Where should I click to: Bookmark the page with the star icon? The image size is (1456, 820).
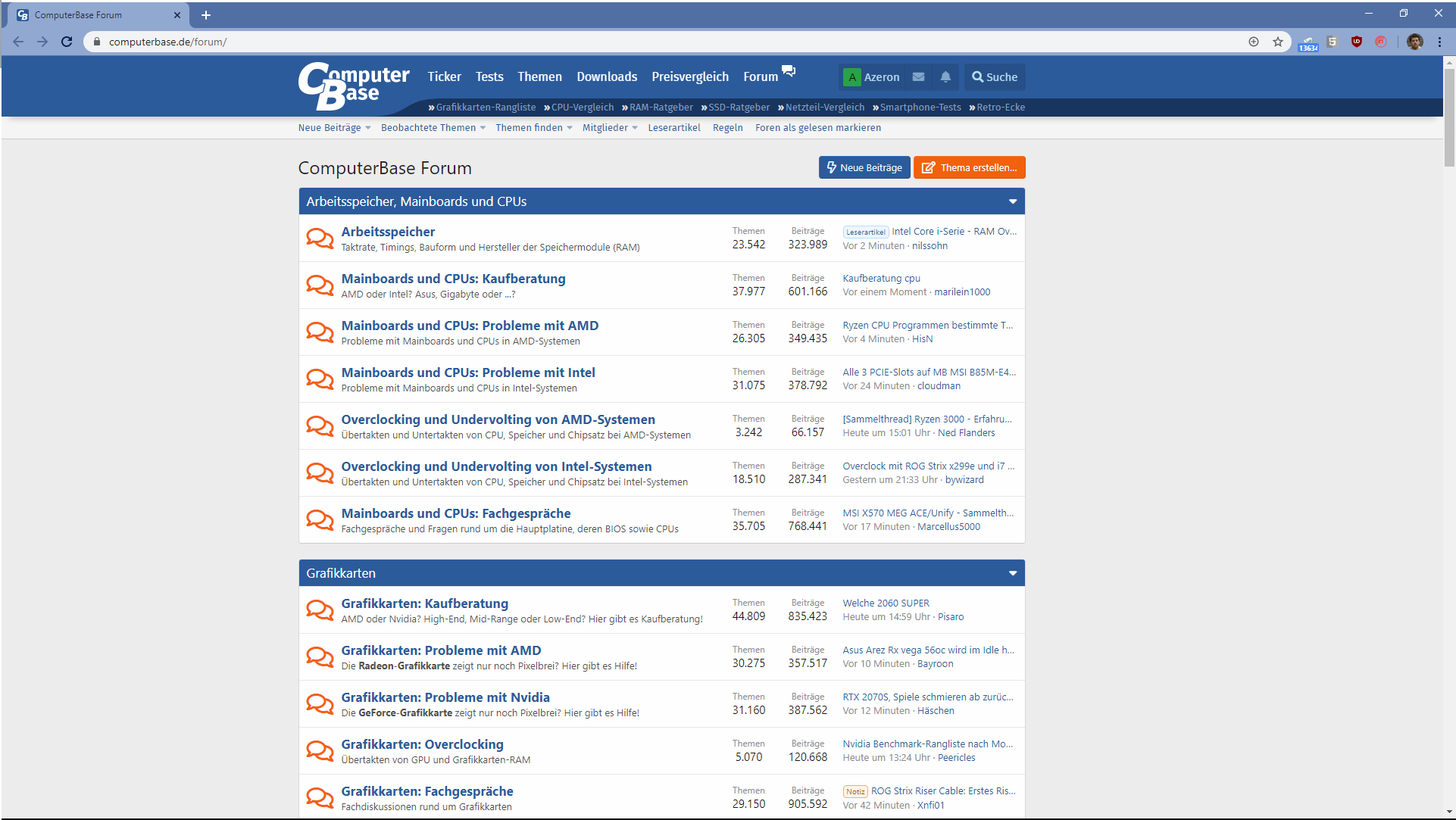click(1278, 42)
